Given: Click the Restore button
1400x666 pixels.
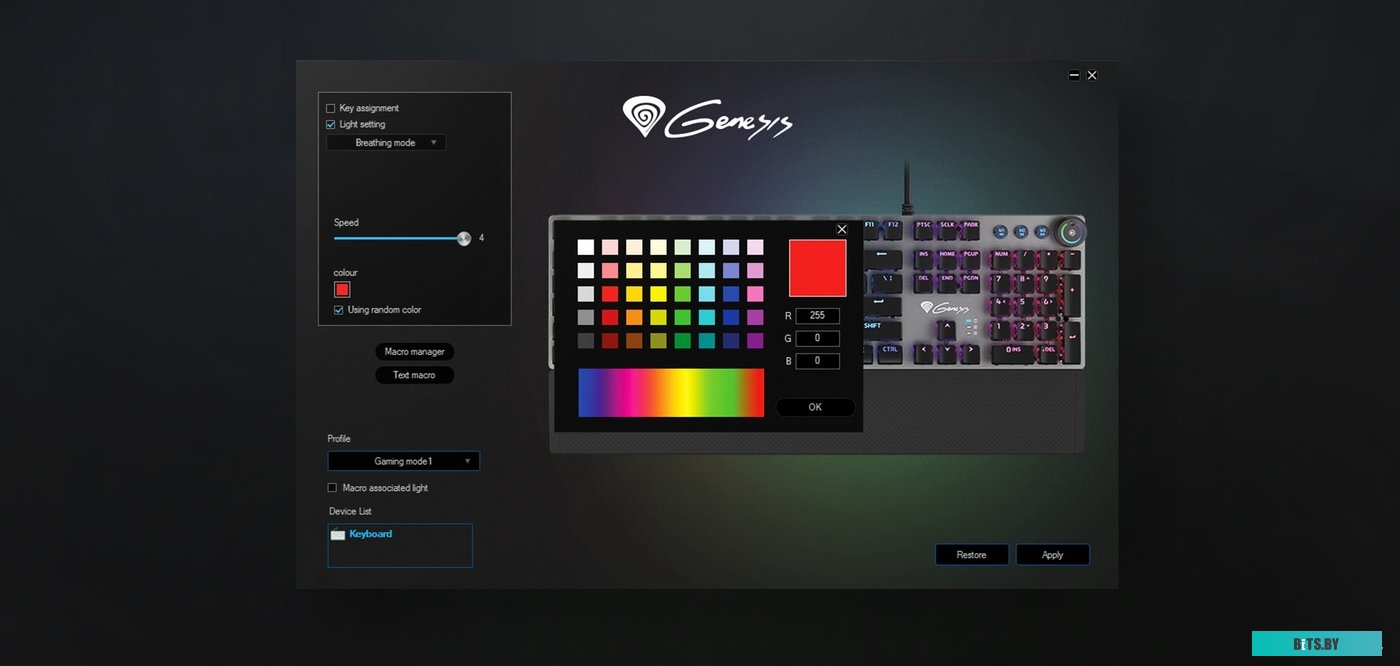Looking at the screenshot, I should [972, 555].
